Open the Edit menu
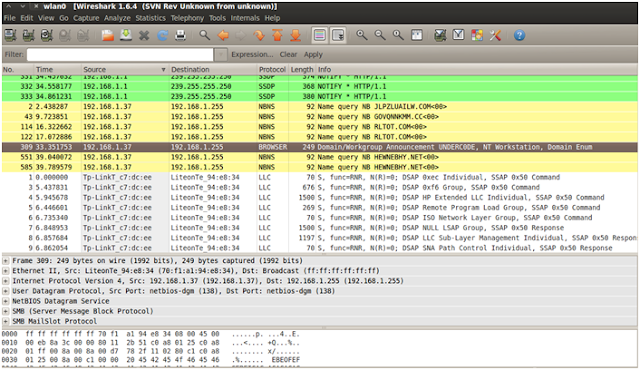 [x=27, y=18]
